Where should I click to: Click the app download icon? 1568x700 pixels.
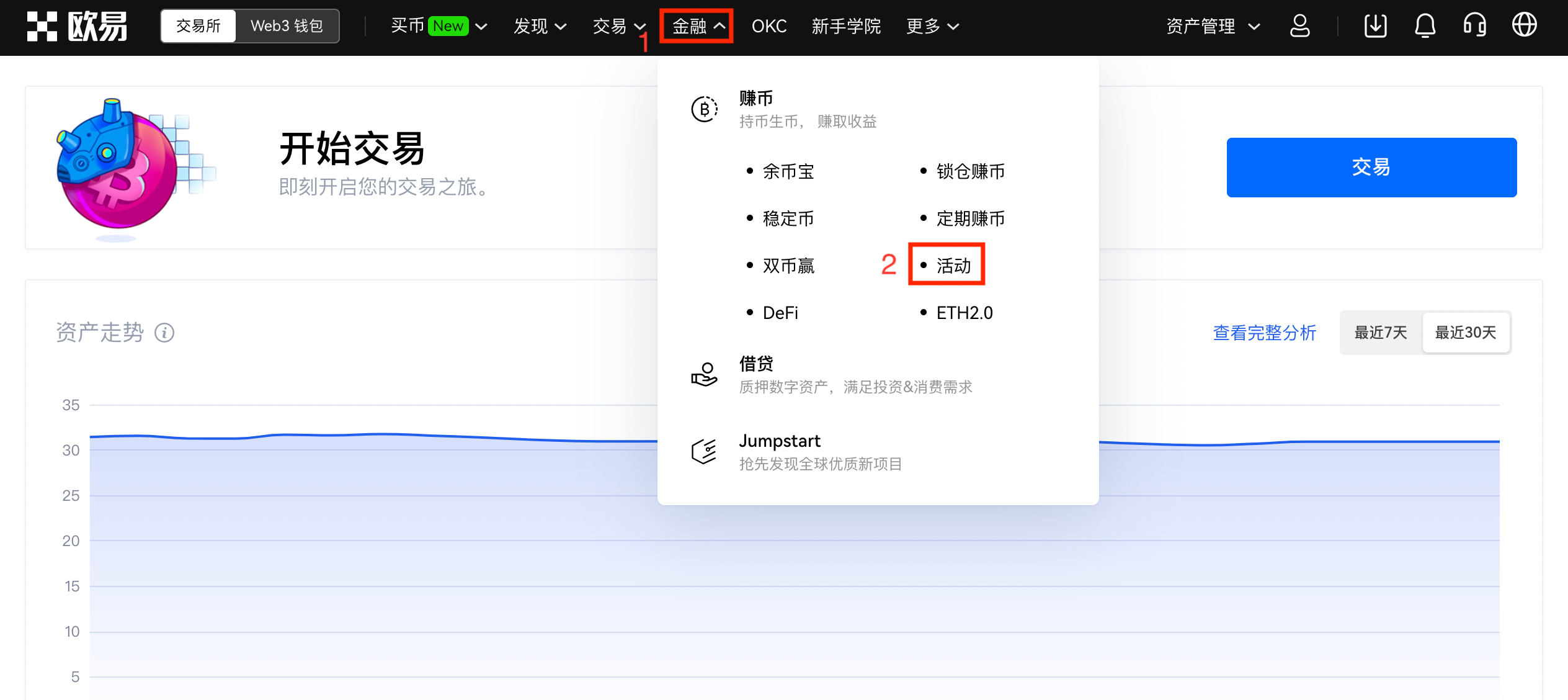tap(1375, 26)
